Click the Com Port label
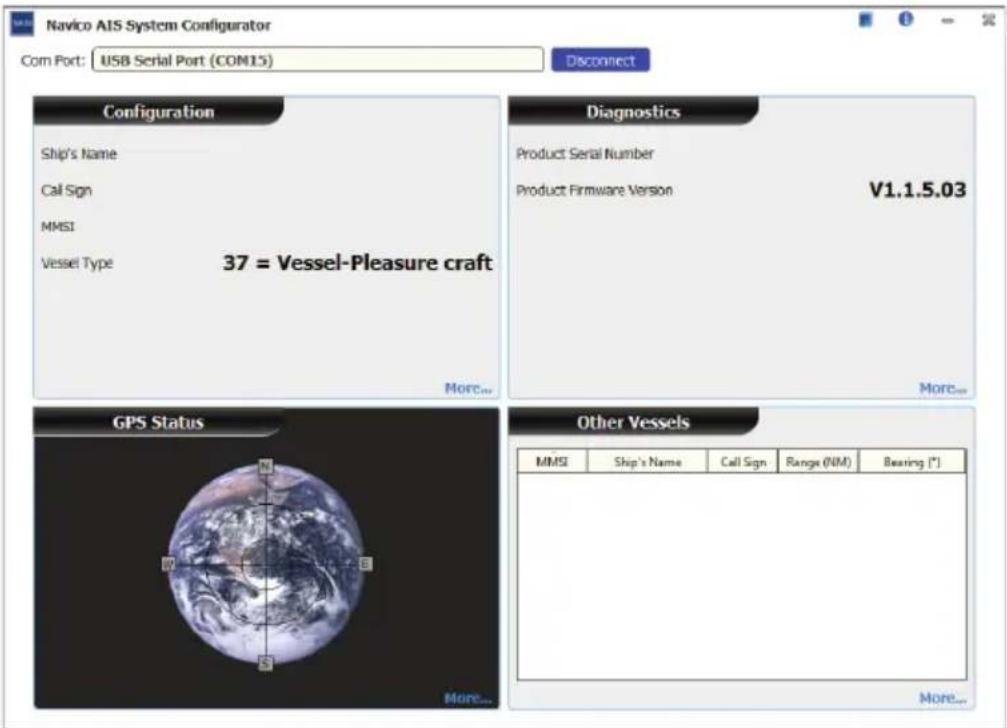 (x=53, y=60)
